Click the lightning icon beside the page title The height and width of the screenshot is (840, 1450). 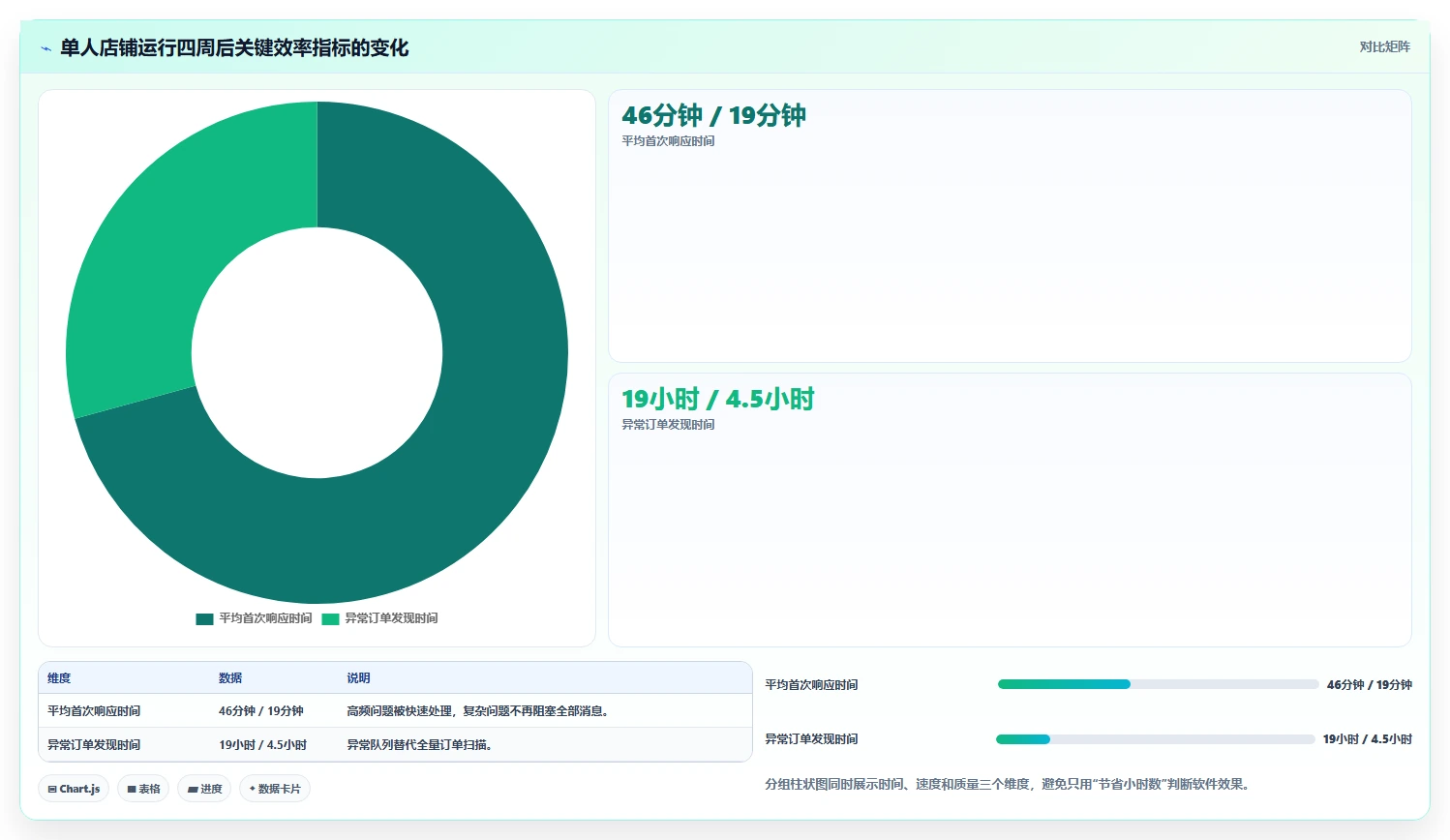click(45, 48)
